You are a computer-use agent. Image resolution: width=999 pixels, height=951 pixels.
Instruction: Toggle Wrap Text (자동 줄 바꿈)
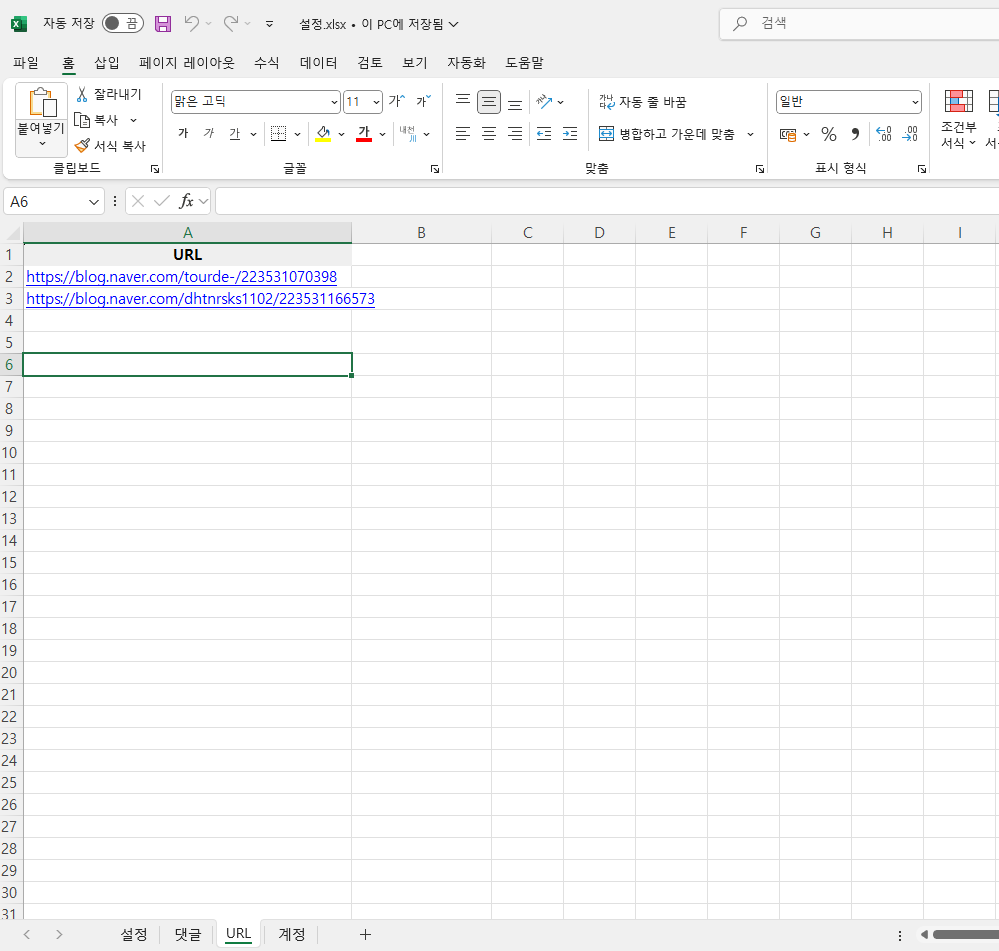click(642, 102)
